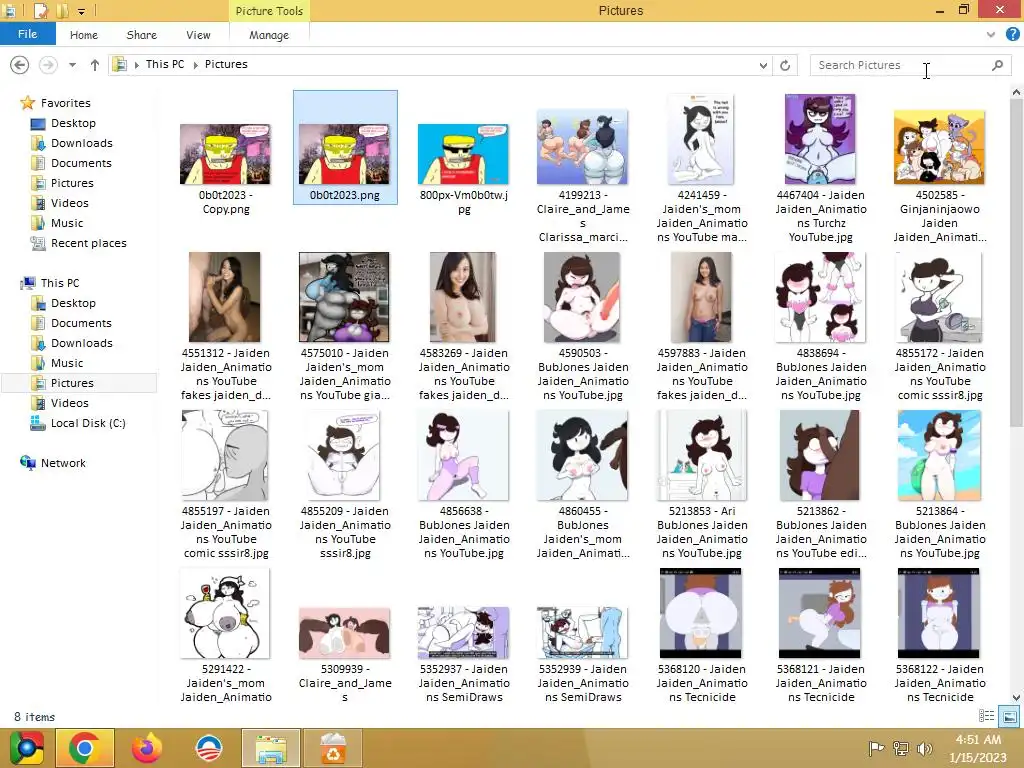Viewport: 1024px width, 768px height.
Task: Open Help with the question mark icon
Action: tap(1013, 35)
